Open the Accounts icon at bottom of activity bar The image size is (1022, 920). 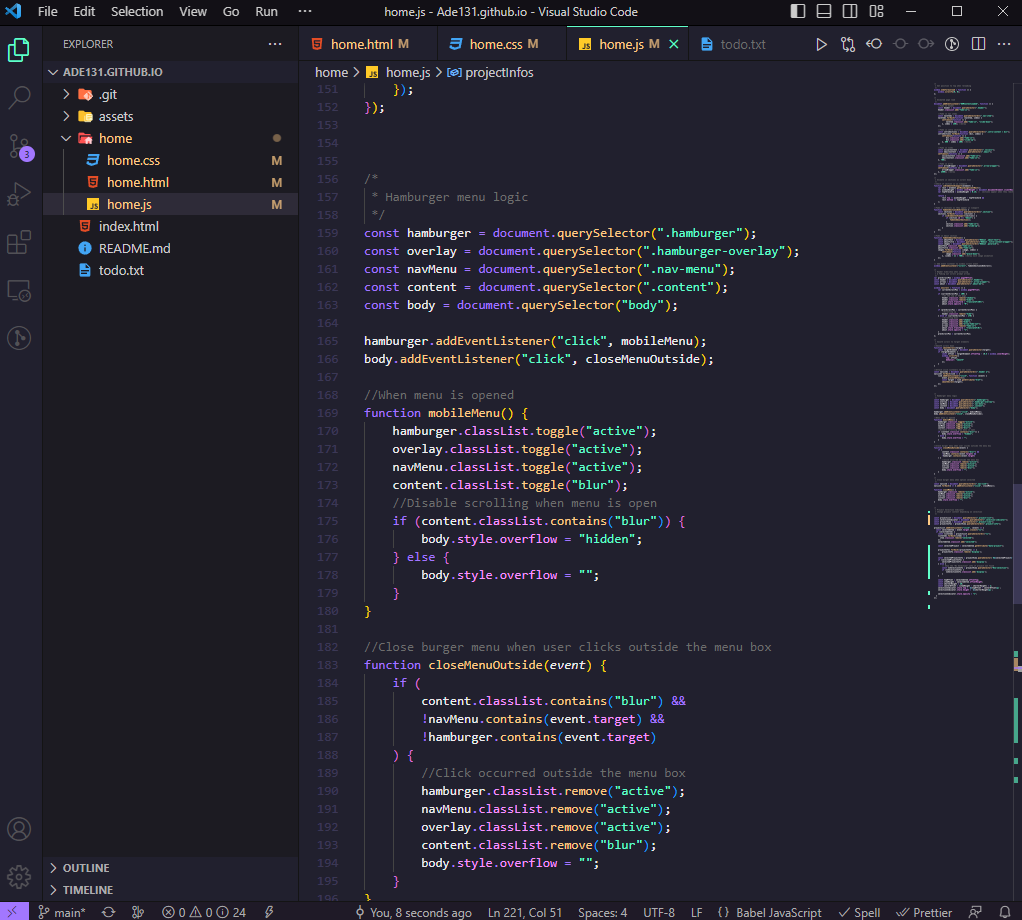[x=20, y=828]
